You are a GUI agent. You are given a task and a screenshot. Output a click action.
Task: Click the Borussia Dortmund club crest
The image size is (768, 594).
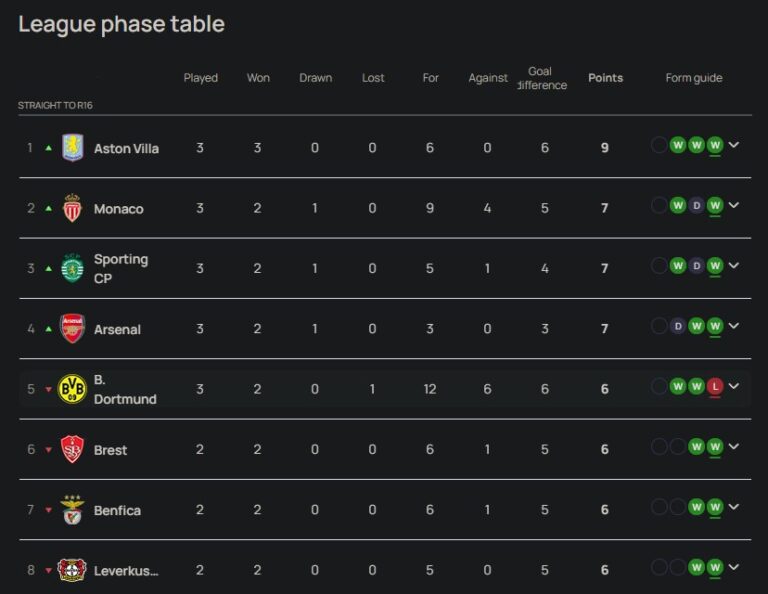pyautogui.click(x=72, y=389)
